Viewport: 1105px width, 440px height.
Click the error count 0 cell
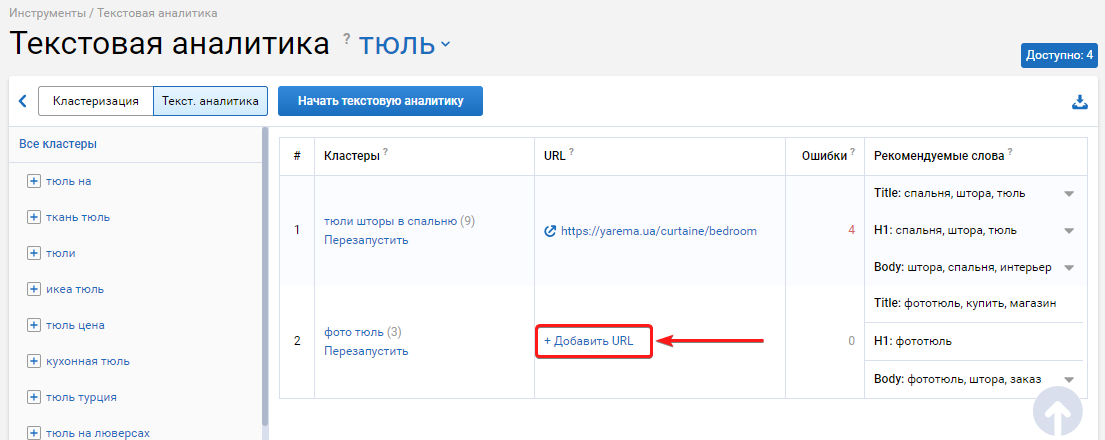coord(851,341)
